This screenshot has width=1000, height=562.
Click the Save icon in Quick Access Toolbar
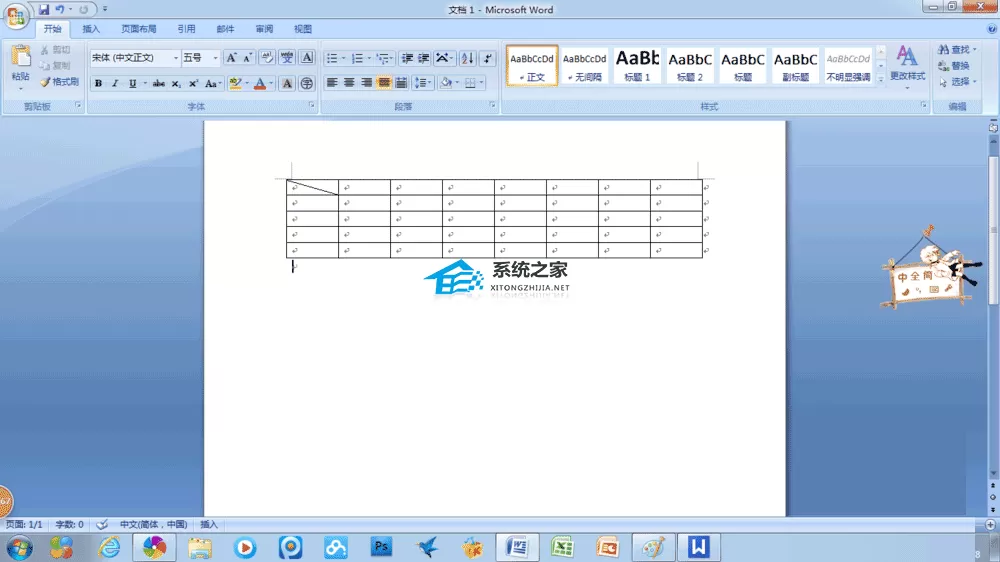tap(43, 10)
